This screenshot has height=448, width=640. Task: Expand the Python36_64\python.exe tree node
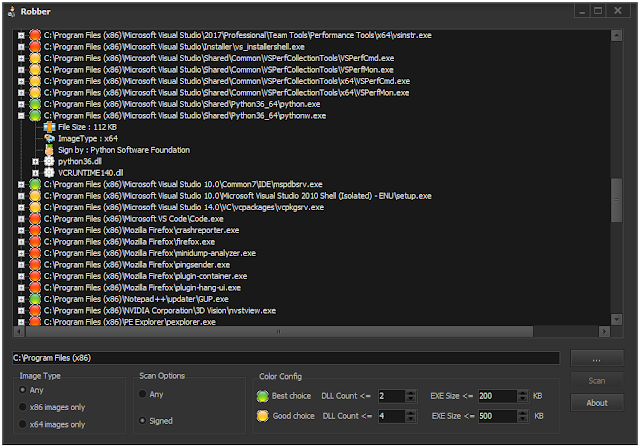21,104
